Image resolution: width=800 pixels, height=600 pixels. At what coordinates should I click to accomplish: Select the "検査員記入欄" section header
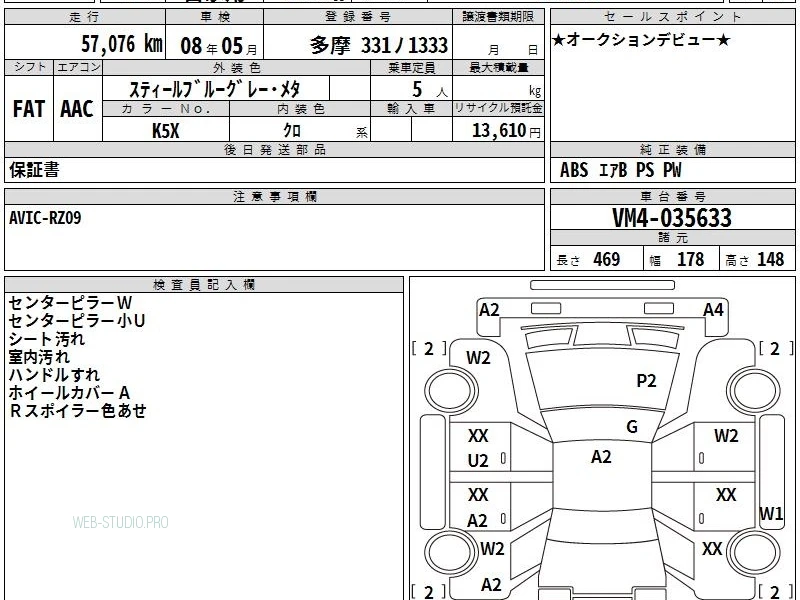[x=204, y=285]
